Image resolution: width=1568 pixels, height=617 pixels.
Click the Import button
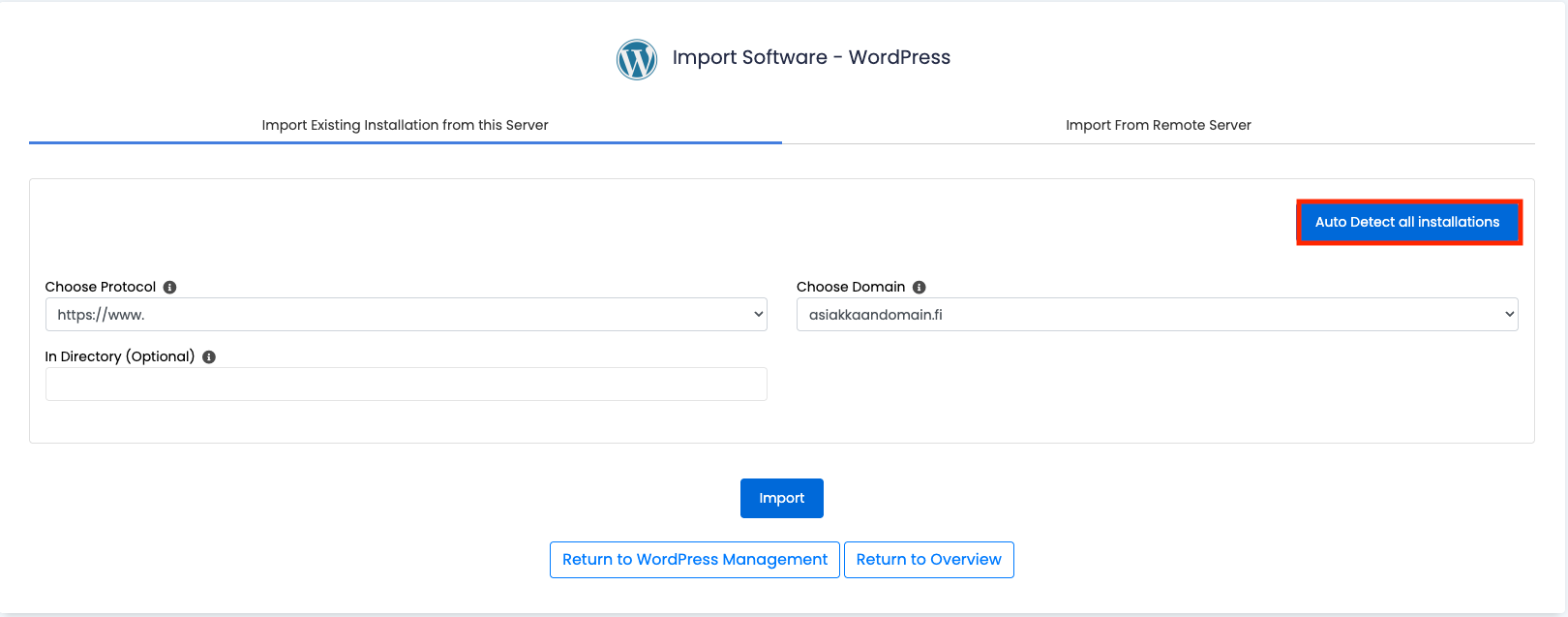click(x=782, y=498)
